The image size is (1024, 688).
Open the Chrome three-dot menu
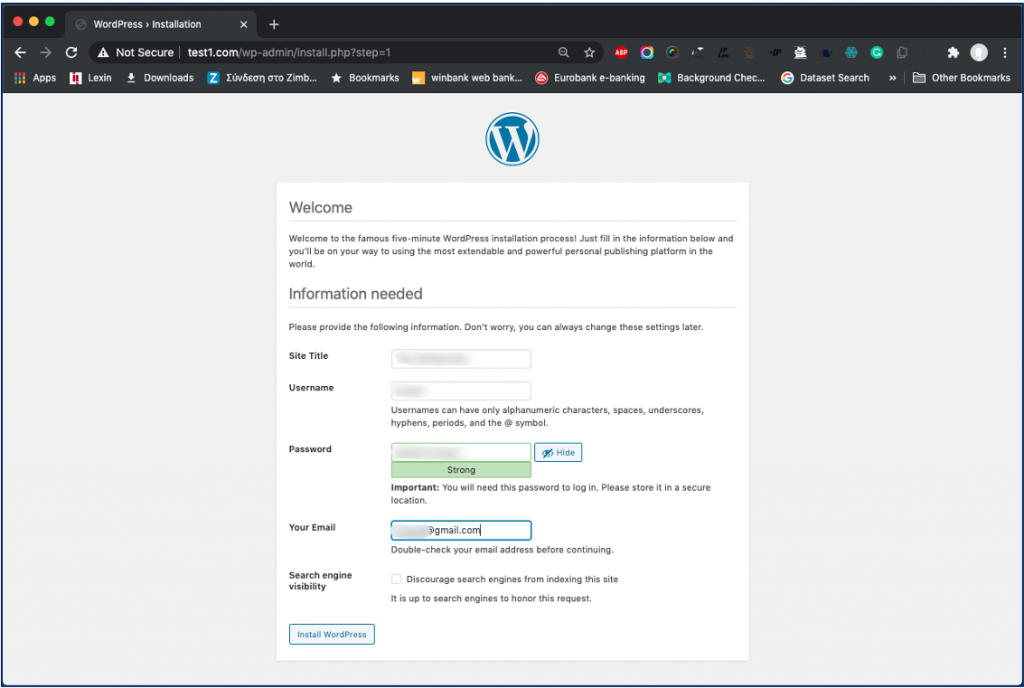pos(1004,52)
